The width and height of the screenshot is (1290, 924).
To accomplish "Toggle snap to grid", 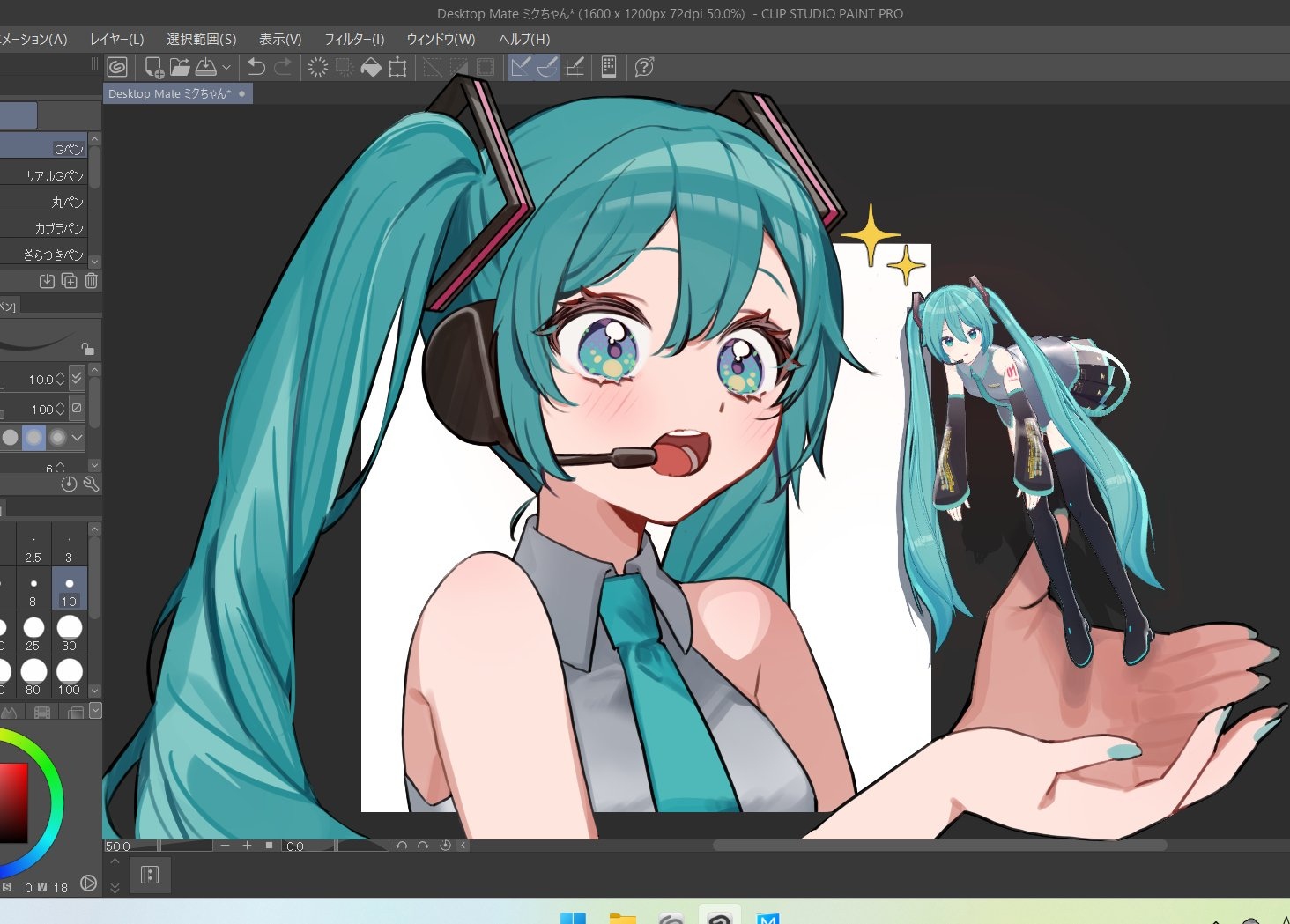I will pyautogui.click(x=575, y=67).
